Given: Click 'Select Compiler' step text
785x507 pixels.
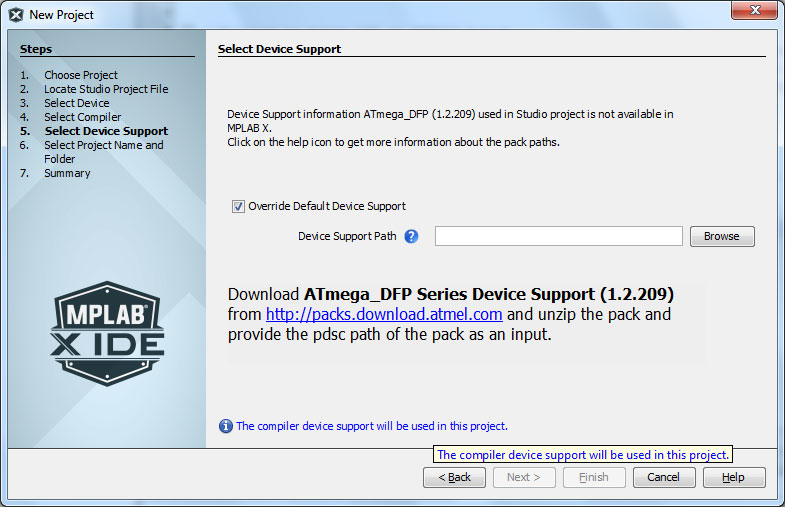Looking at the screenshot, I should coord(83,117).
